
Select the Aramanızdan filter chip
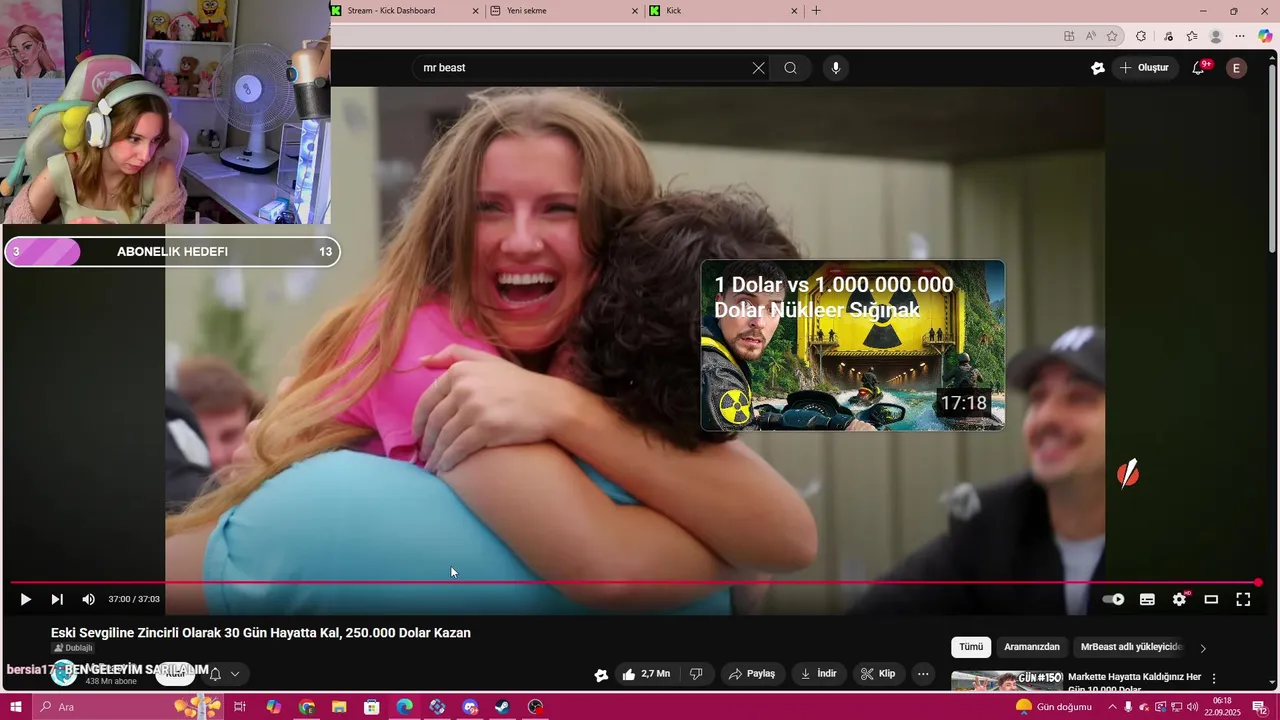coord(1032,647)
